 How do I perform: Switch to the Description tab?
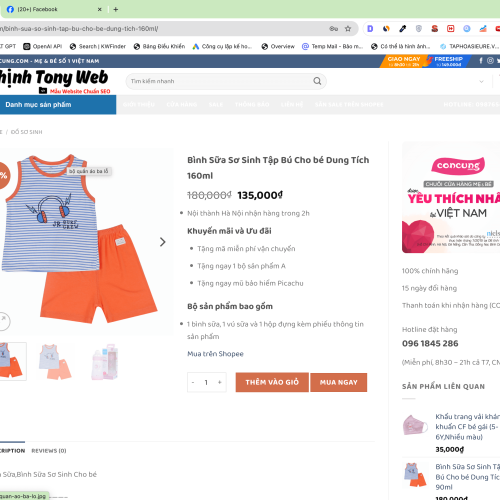tap(12, 451)
